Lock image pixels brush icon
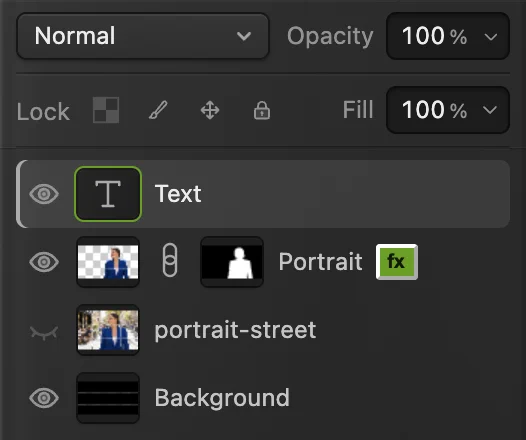The image size is (526, 440). (x=158, y=110)
